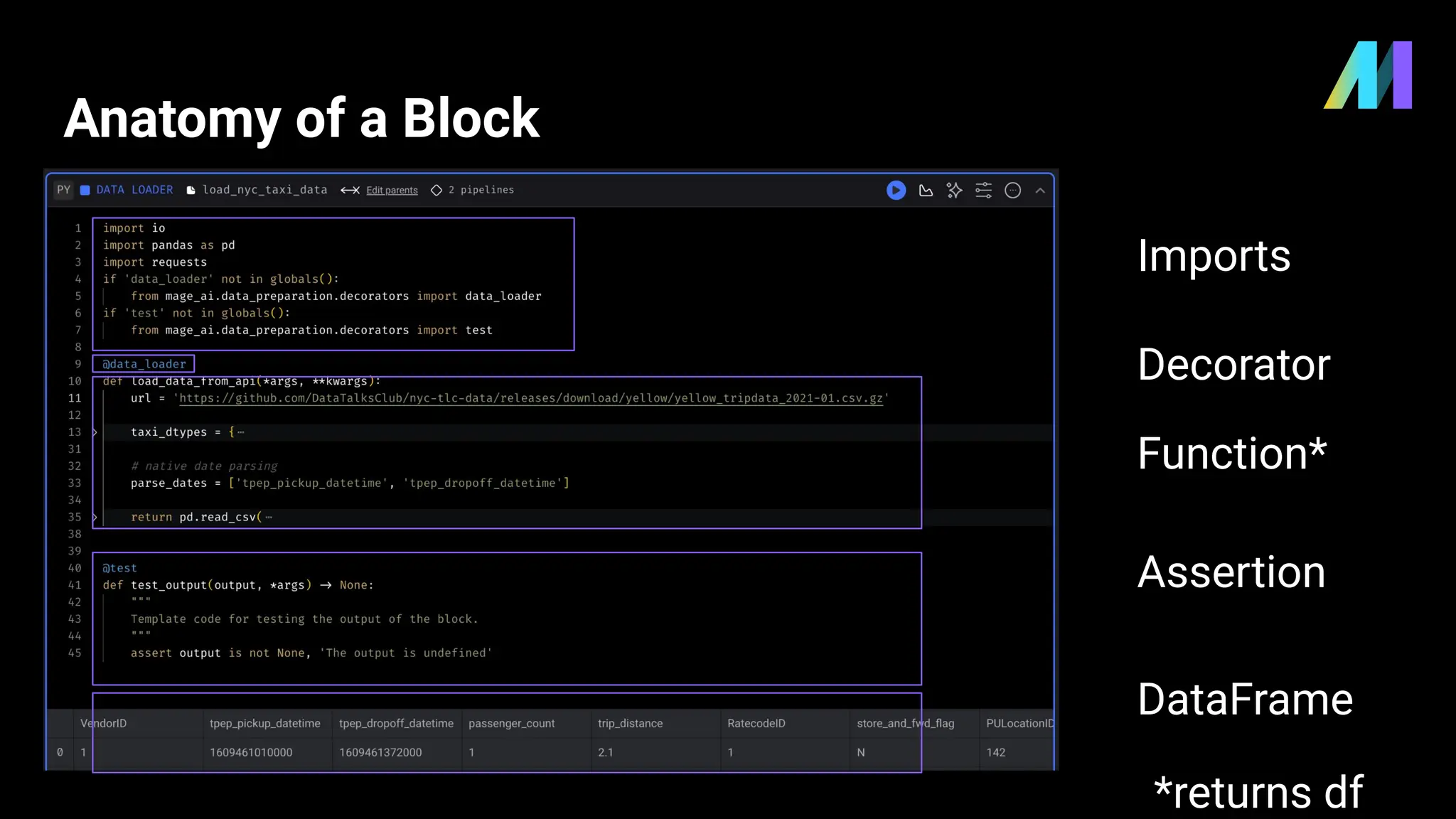Click the store_and_fwd_flag column header
The width and height of the screenshot is (1456, 819).
click(906, 723)
